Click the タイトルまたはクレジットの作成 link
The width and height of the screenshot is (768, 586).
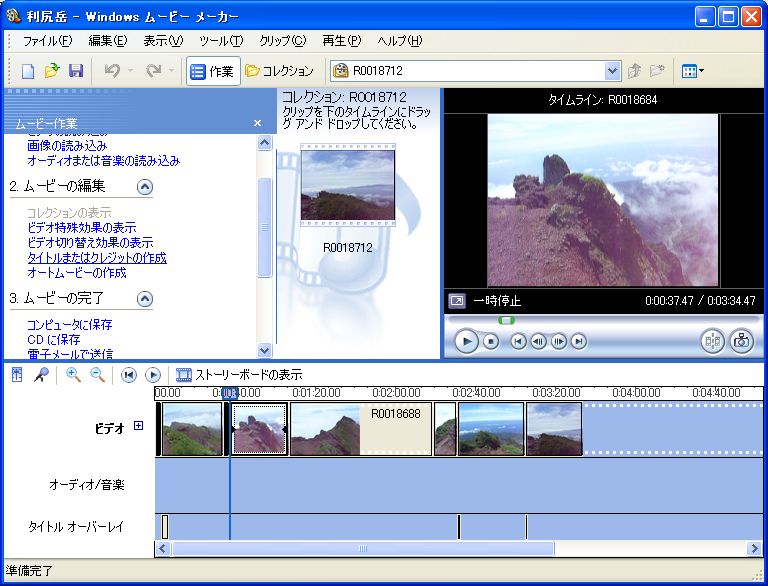[96, 257]
